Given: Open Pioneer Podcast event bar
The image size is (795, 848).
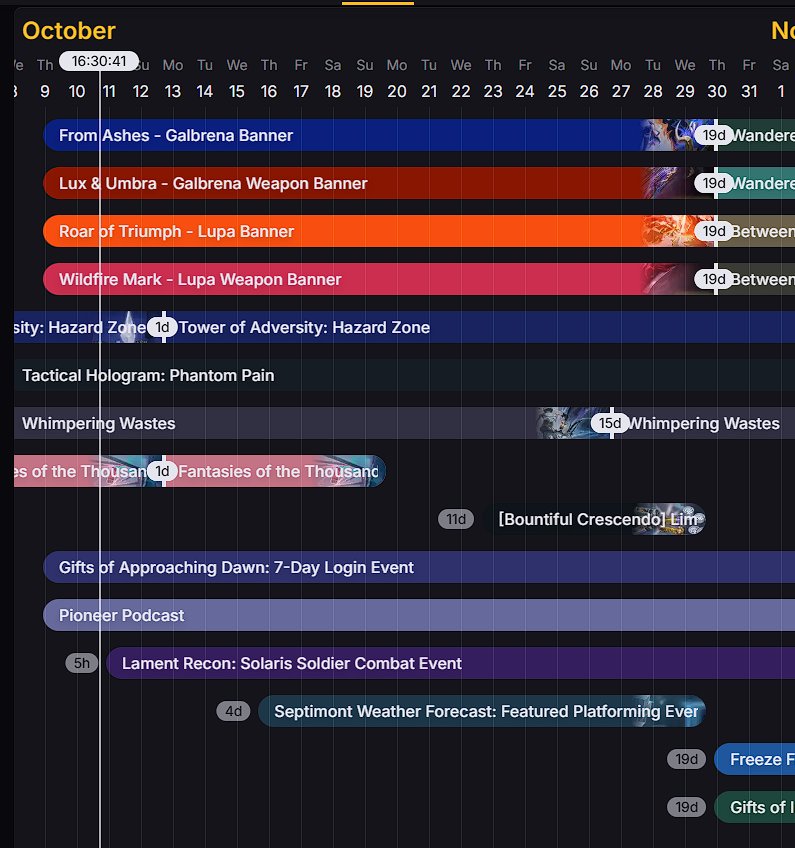Looking at the screenshot, I should coord(419,615).
